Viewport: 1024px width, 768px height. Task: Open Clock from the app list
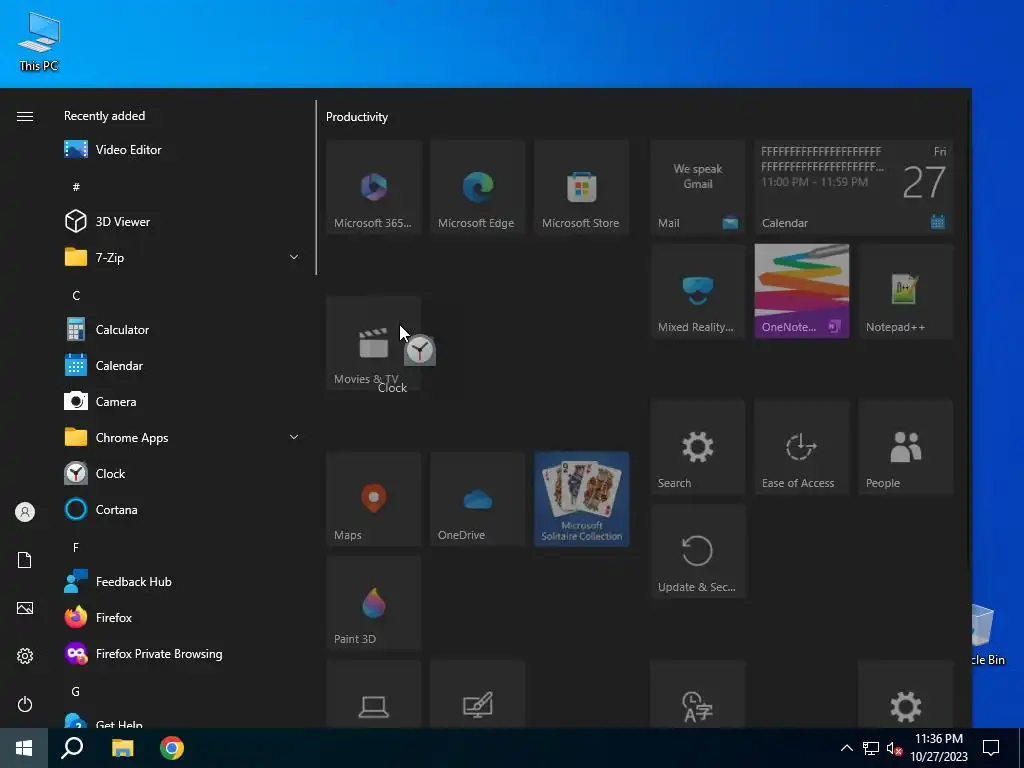click(x=183, y=473)
